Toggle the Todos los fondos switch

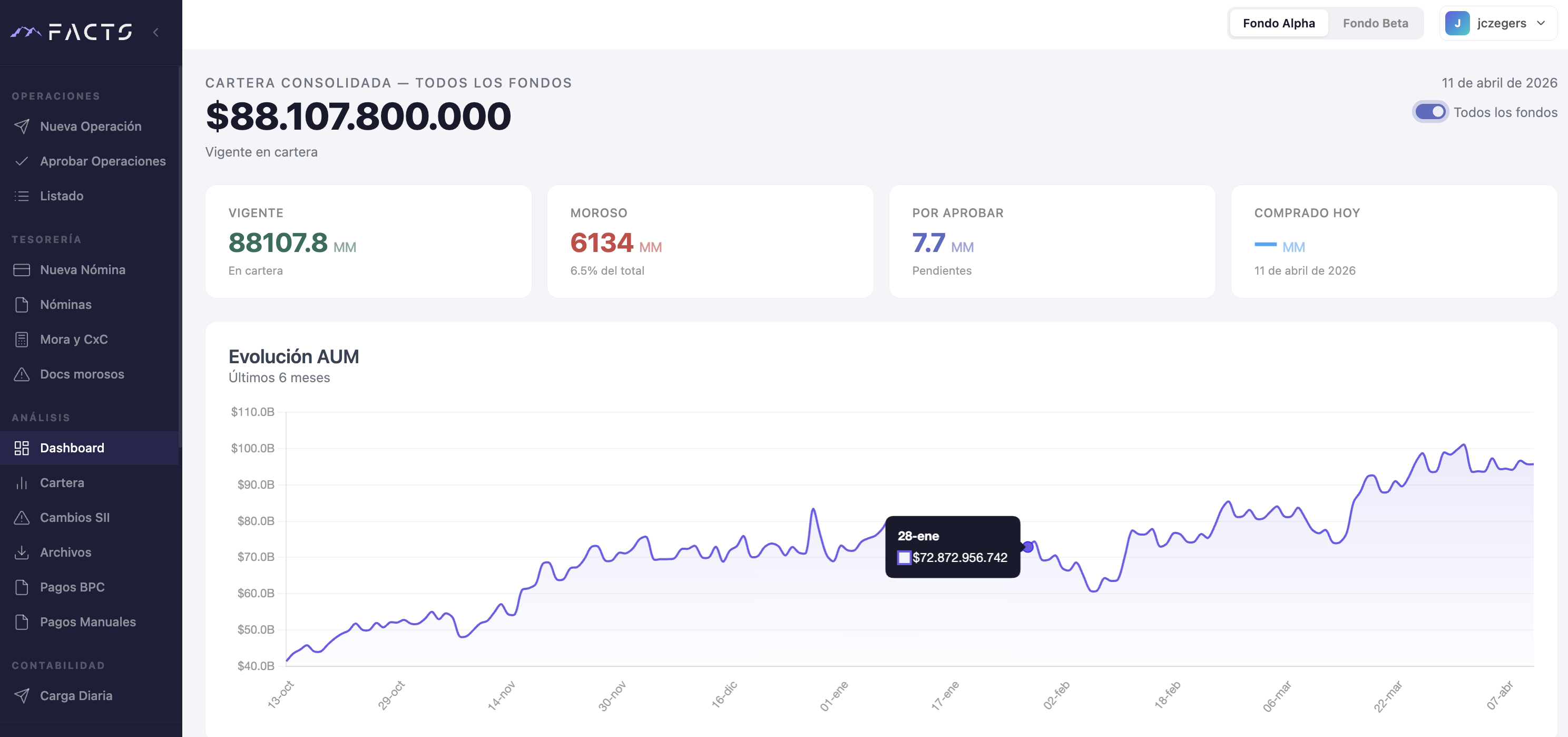[x=1430, y=111]
